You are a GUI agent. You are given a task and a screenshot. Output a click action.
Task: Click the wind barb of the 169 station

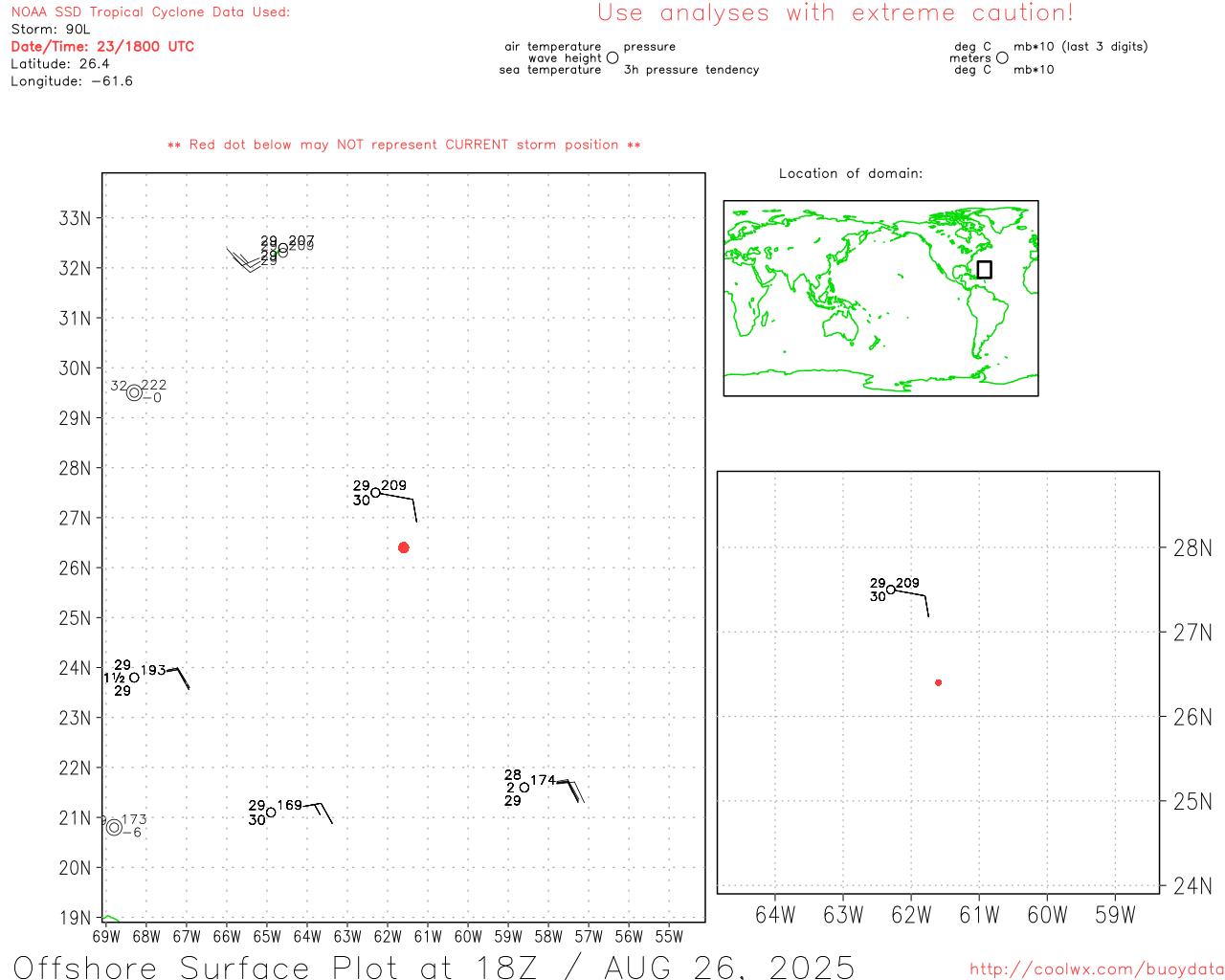coord(318,813)
